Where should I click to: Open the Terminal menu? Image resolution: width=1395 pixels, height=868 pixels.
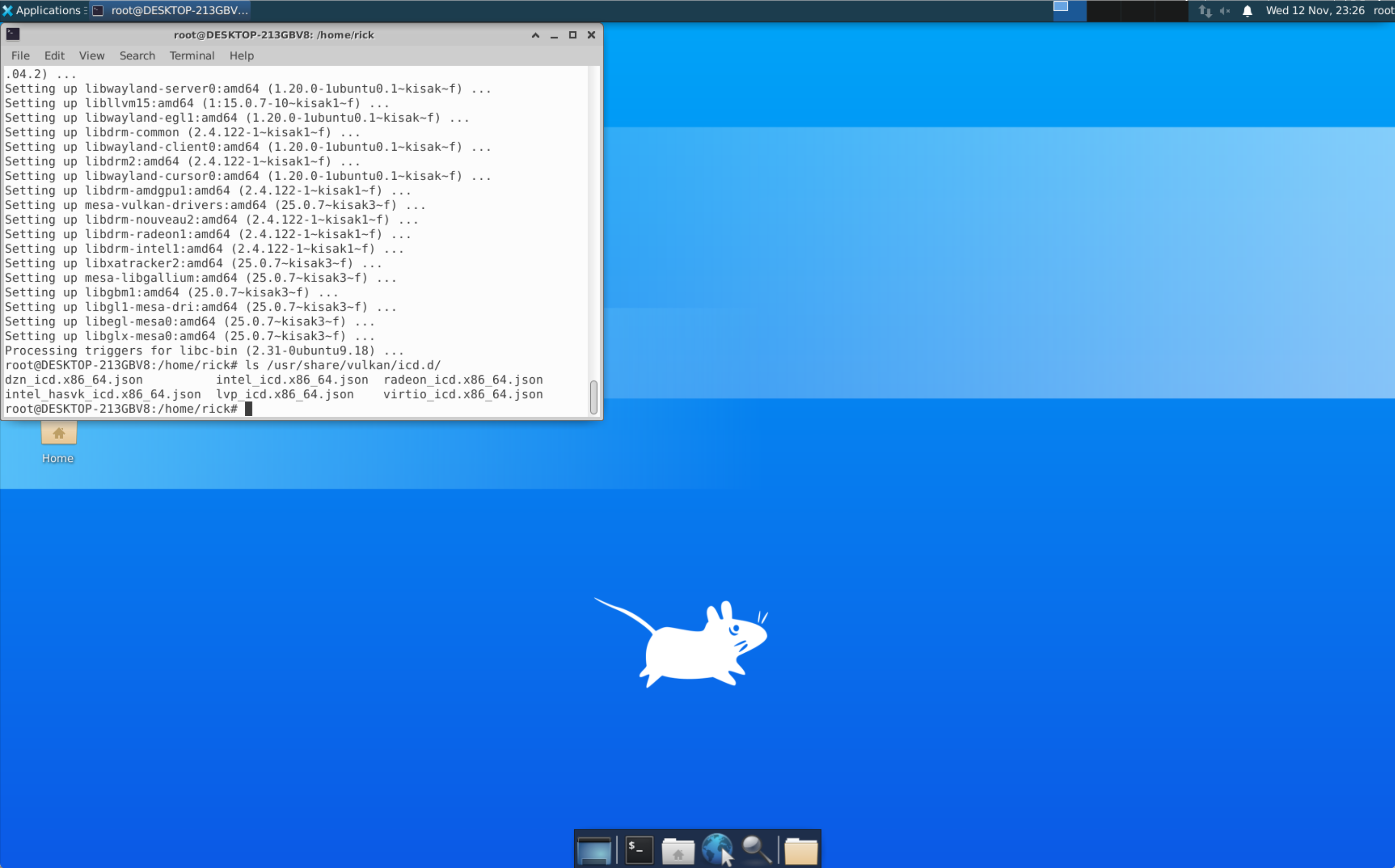(192, 56)
